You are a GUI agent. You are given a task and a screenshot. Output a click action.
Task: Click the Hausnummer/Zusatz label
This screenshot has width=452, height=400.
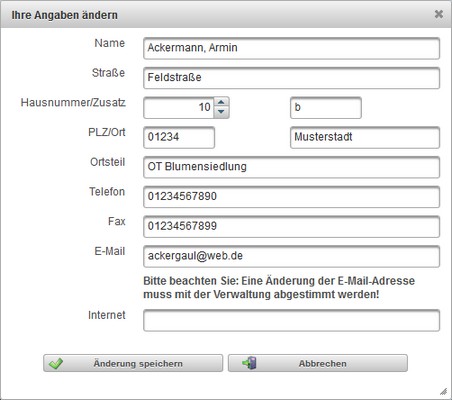click(73, 102)
